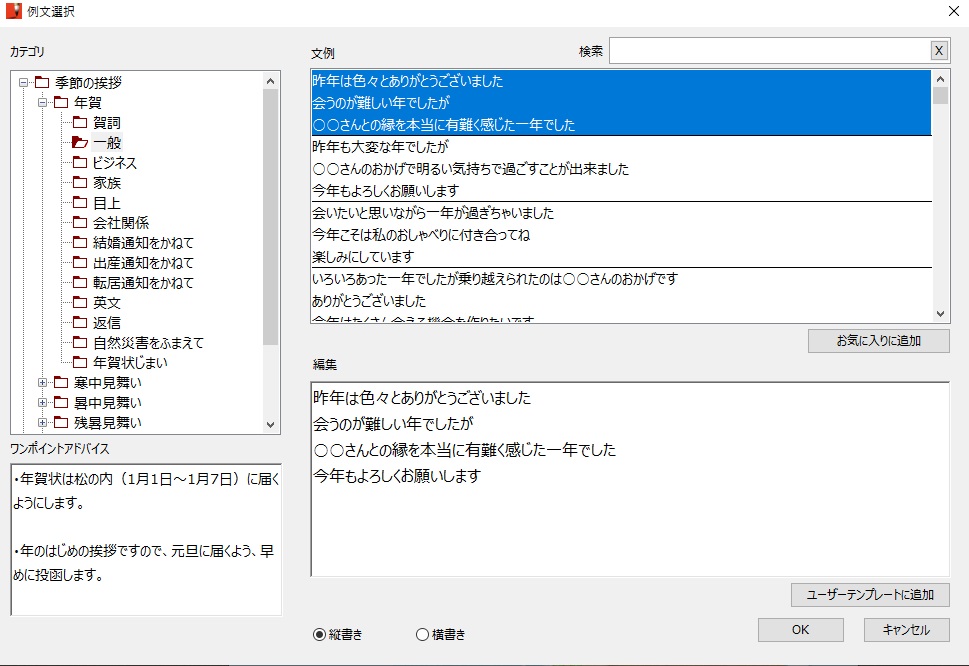Click the folder icon beside 英文
The height and width of the screenshot is (666, 969).
coord(80,303)
